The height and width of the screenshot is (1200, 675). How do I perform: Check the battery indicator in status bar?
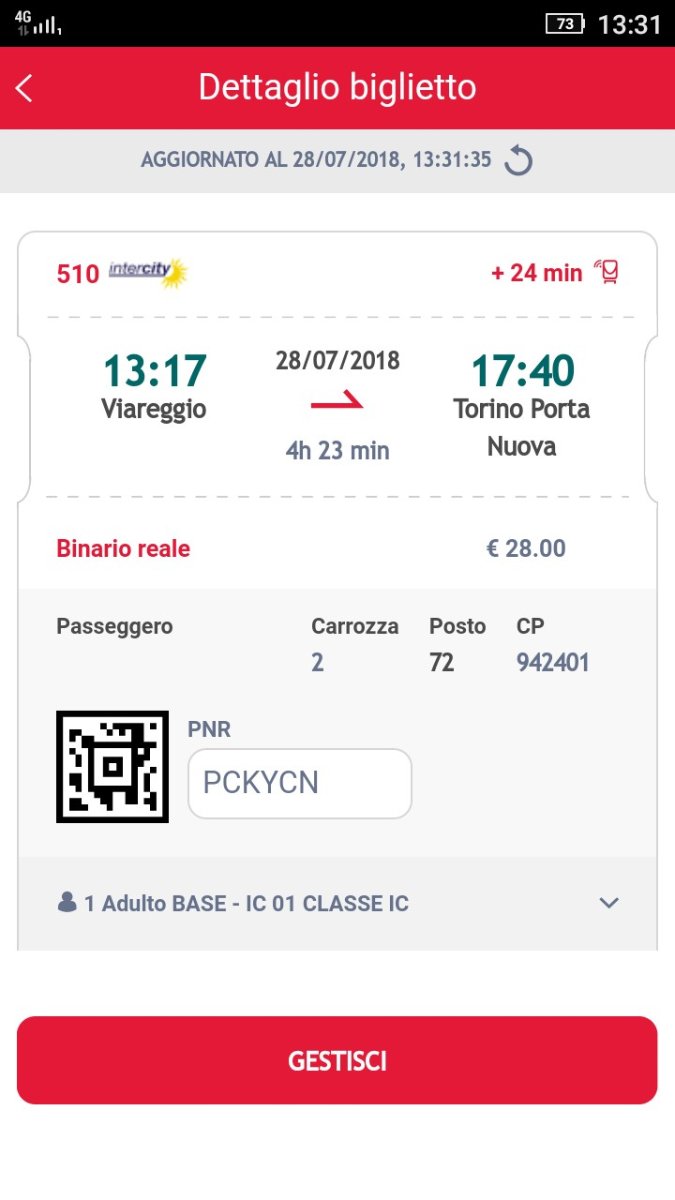[x=565, y=24]
